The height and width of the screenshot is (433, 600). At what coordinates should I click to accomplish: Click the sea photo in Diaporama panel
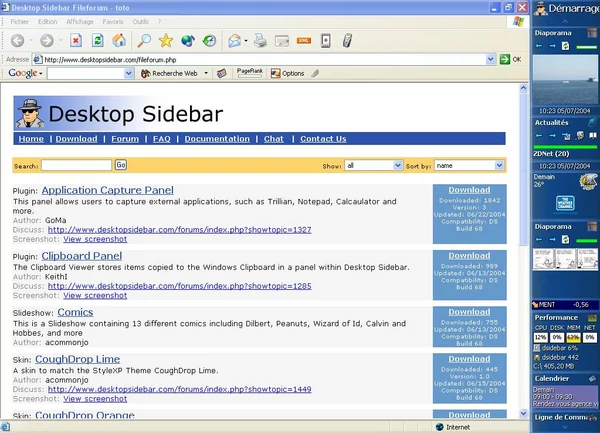[x=565, y=80]
